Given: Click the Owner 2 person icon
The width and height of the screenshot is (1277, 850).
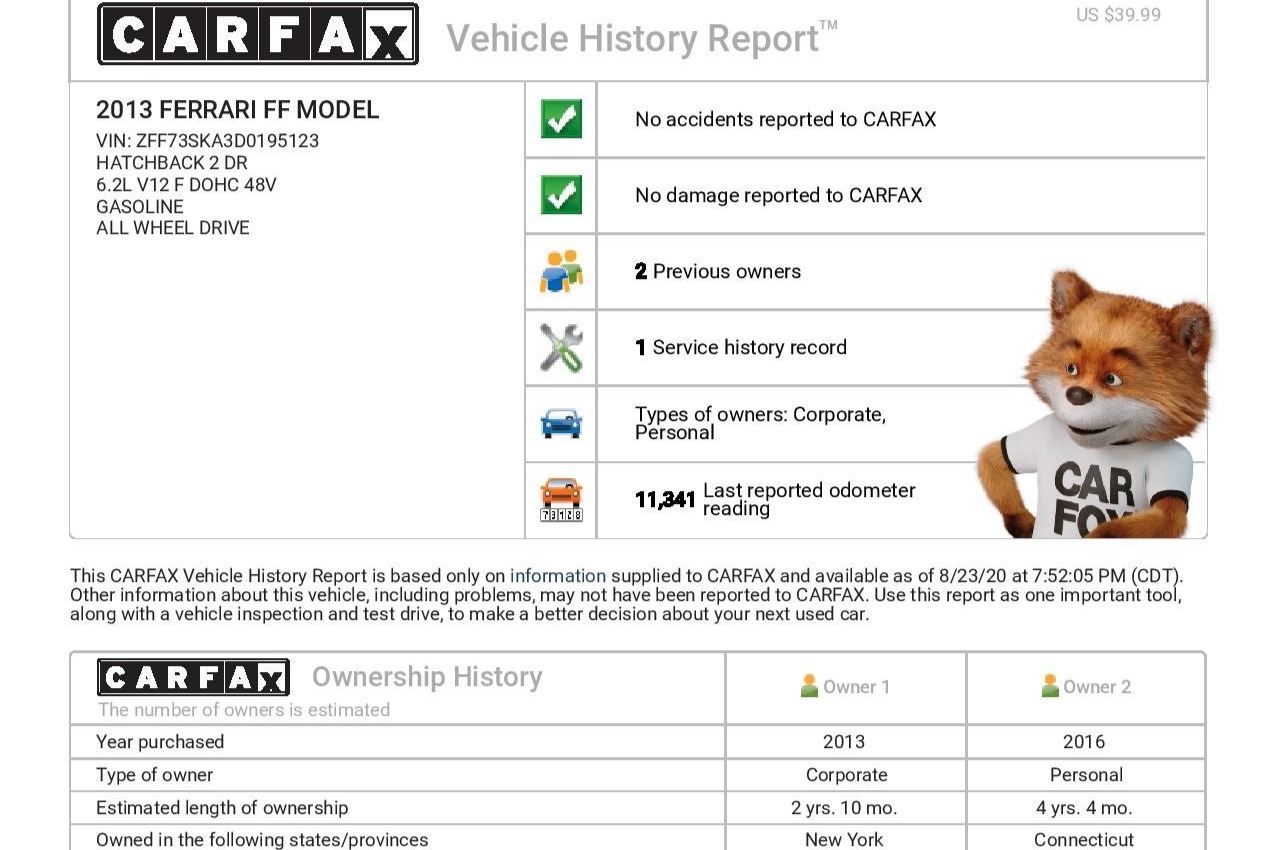Looking at the screenshot, I should (1049, 686).
